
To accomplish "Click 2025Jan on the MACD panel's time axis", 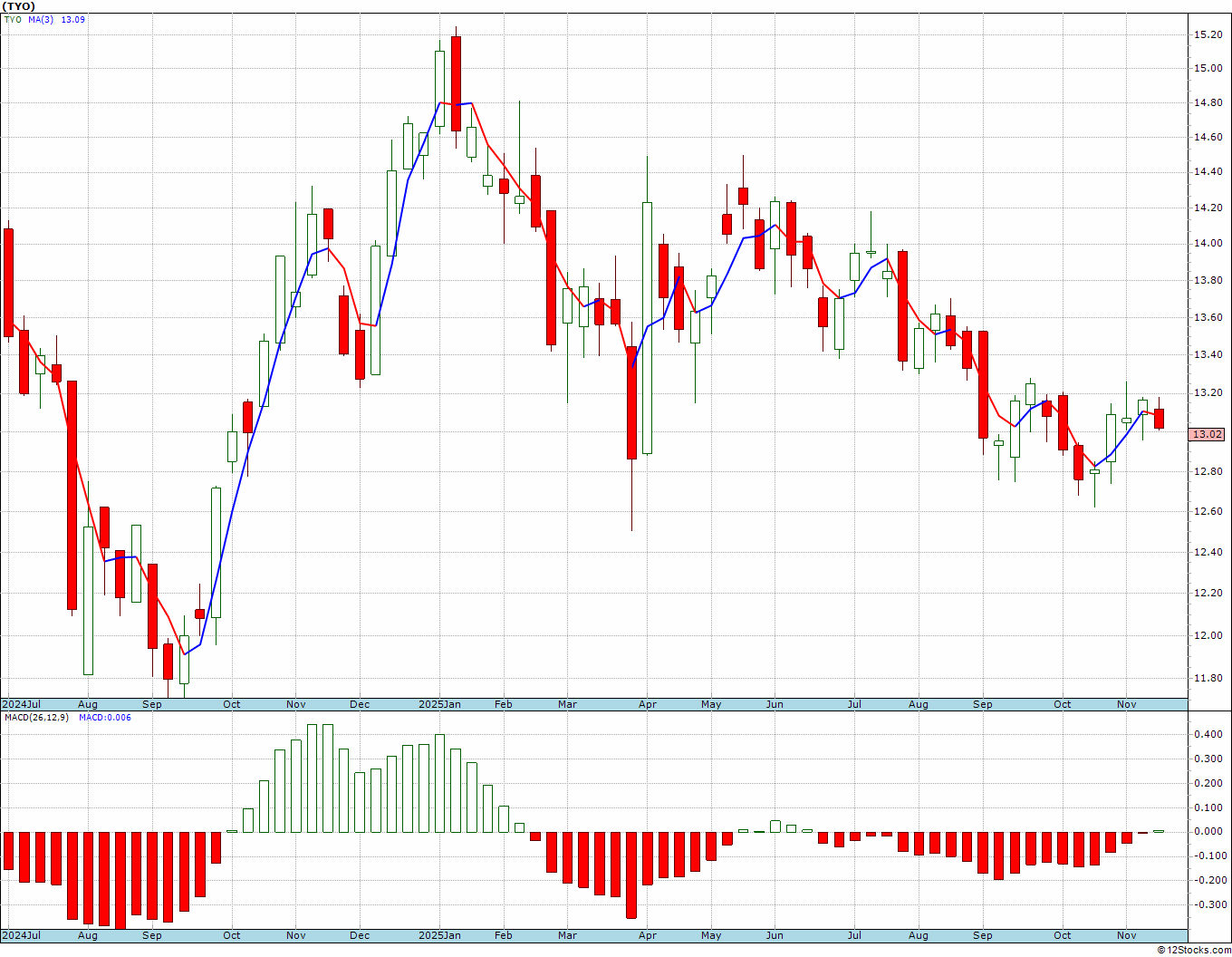I will pos(439,935).
